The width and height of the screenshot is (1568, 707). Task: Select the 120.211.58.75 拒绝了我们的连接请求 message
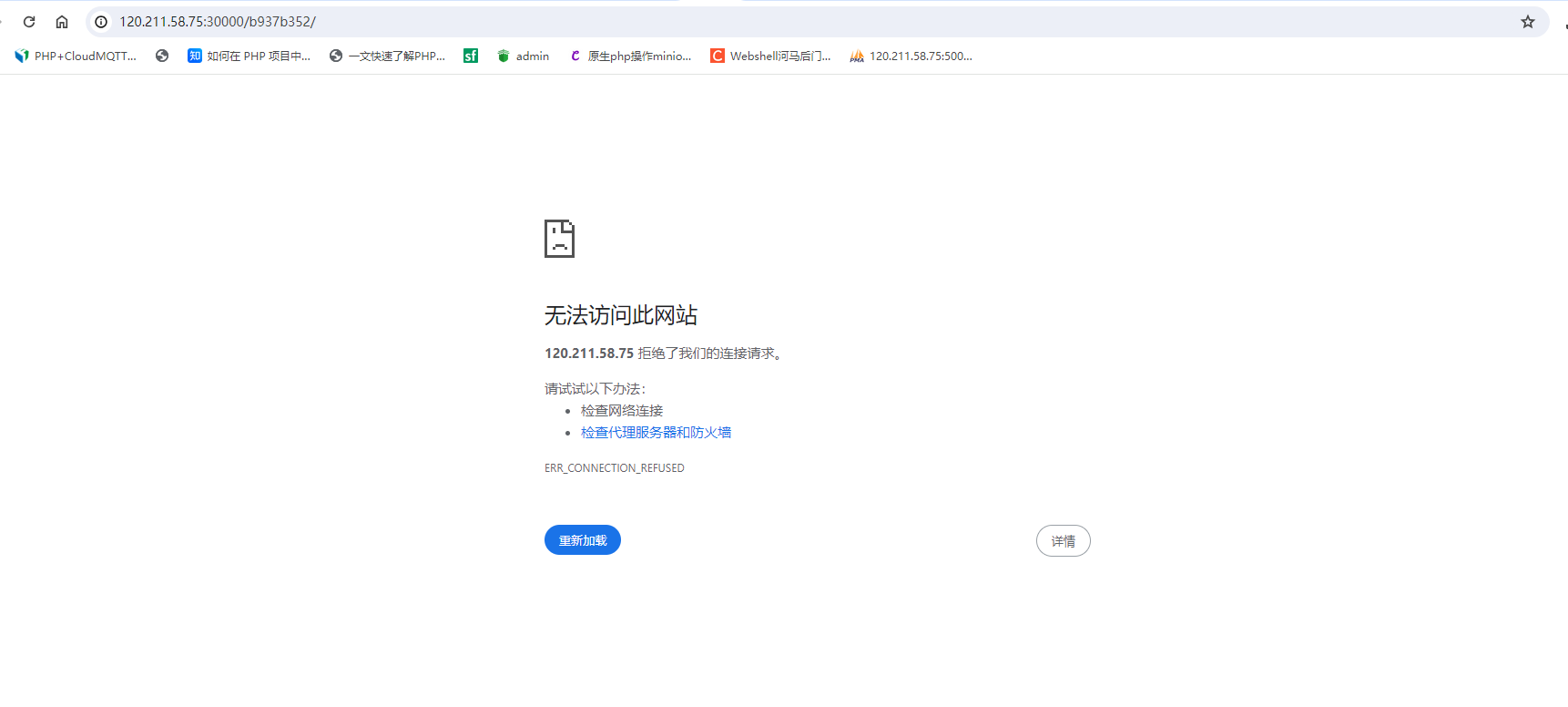(x=663, y=353)
